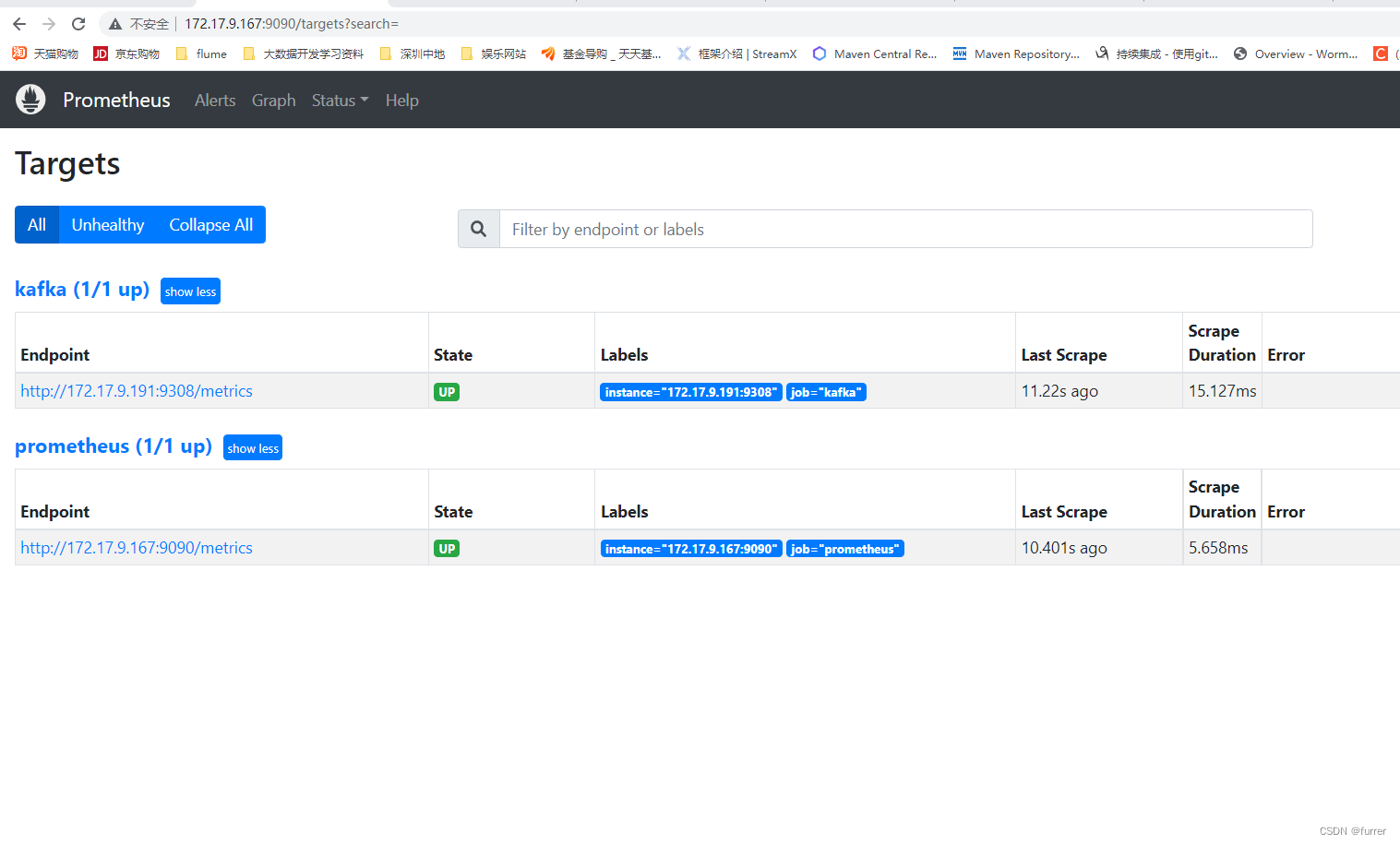Open the flume bookmark folder

point(201,53)
